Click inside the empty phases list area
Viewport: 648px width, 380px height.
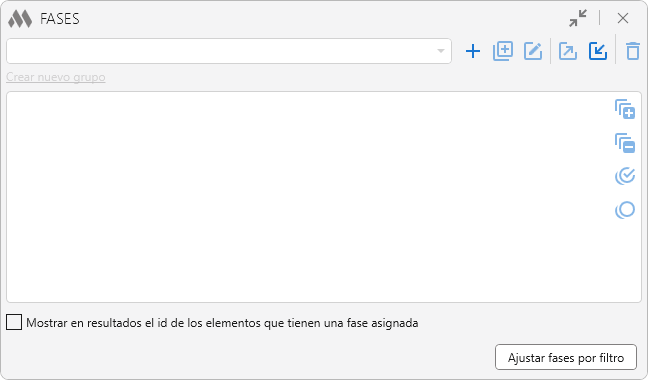pos(308,197)
